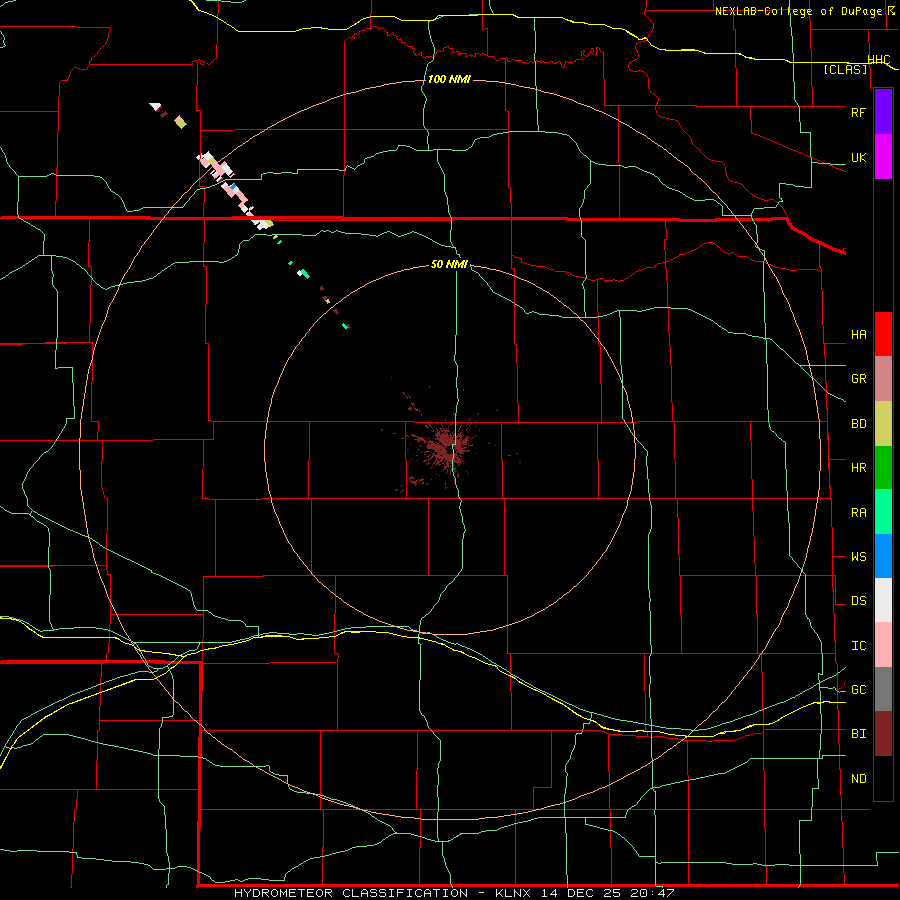Click the UK magenta legend swatch
The height and width of the screenshot is (900, 900).
pyautogui.click(x=883, y=157)
